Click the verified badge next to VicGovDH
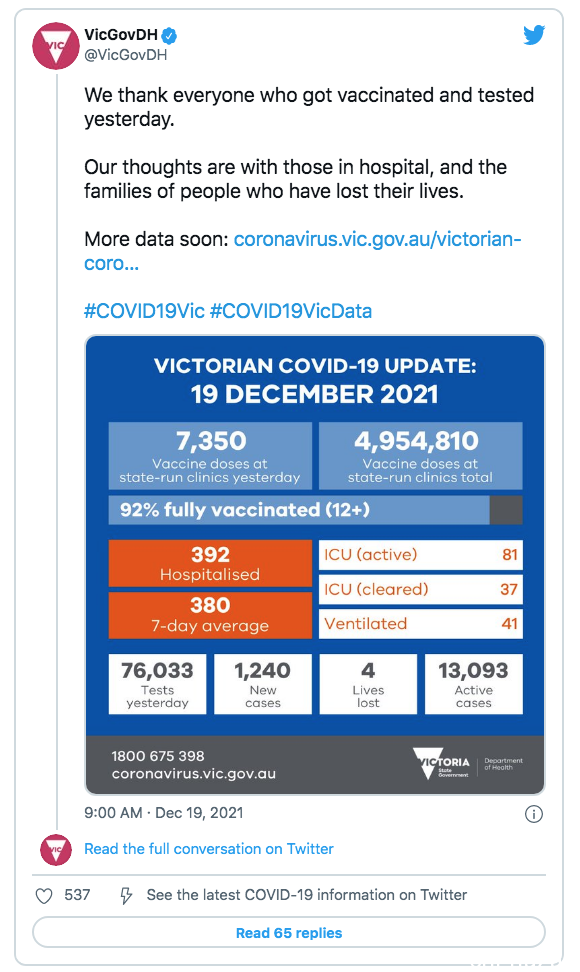The width and height of the screenshot is (580, 972). click(x=170, y=36)
